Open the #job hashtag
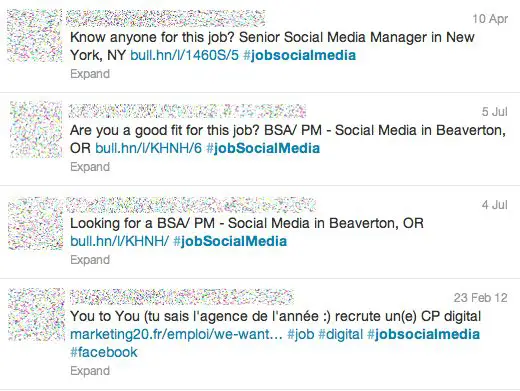This screenshot has width=520, height=391. pyautogui.click(x=301, y=334)
